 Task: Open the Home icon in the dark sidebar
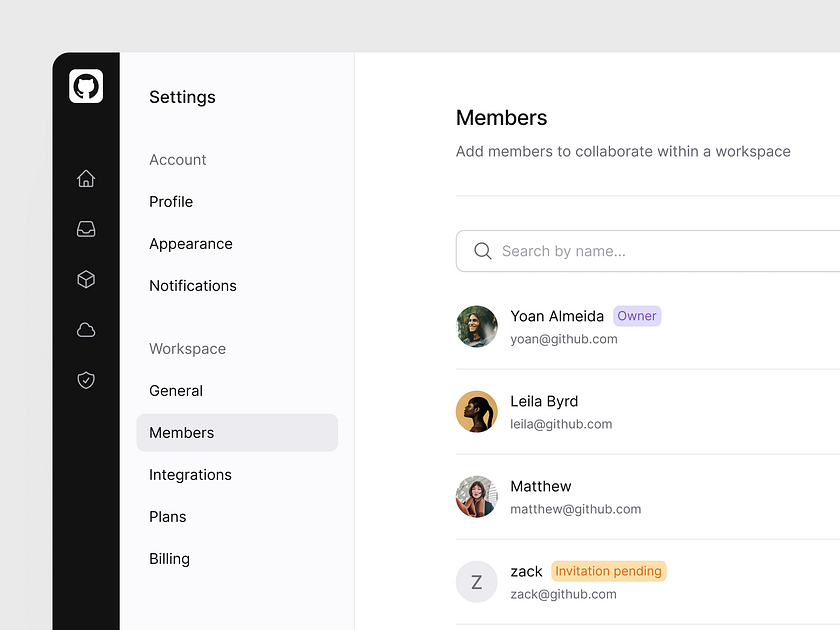86,178
